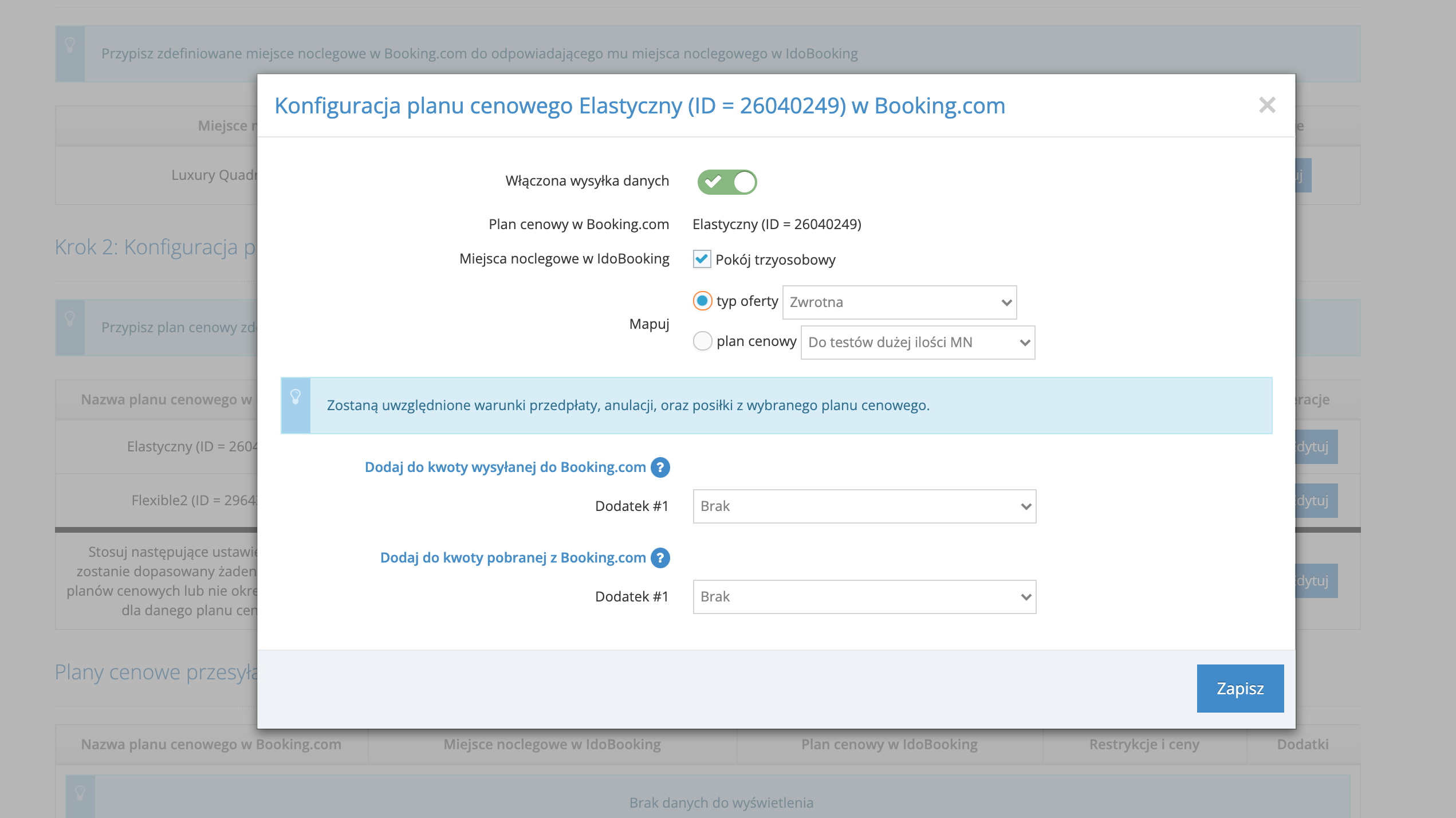Click Krok 2: Konfiguracja heading in background
The image size is (1456, 818).
click(x=156, y=247)
